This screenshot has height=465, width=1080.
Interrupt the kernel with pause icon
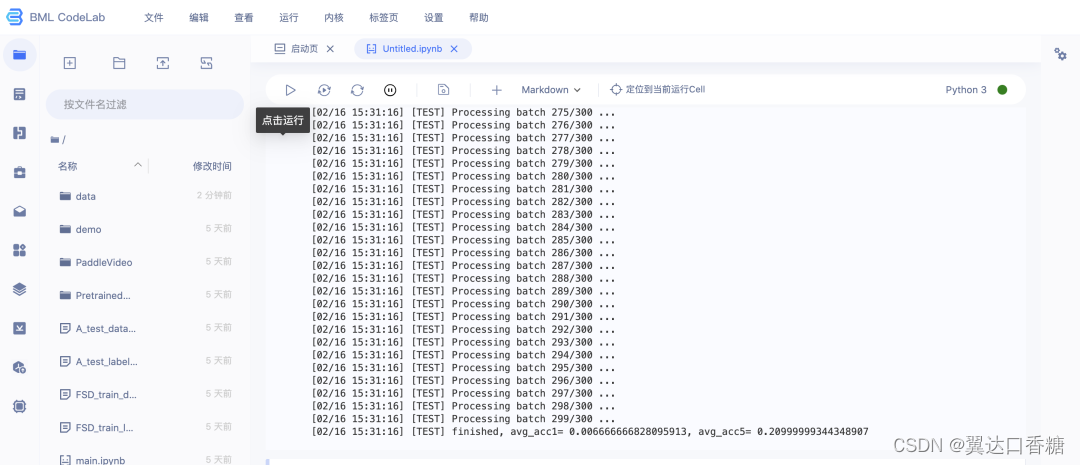[x=390, y=90]
